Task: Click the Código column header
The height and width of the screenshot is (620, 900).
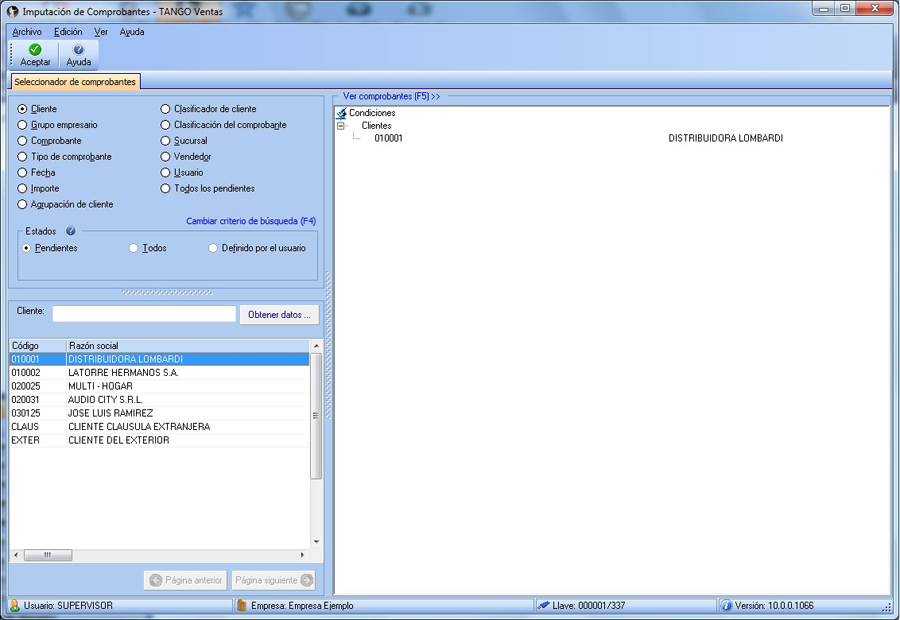Action: tap(38, 346)
